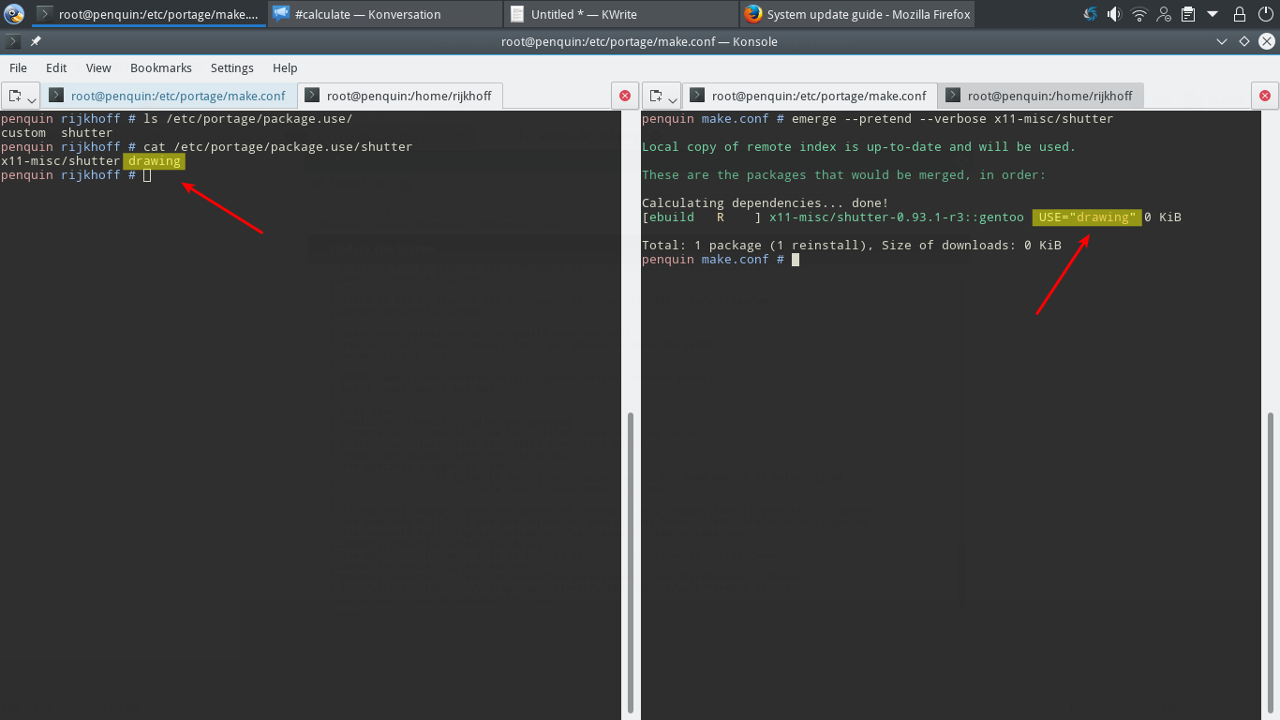Click the 'ls /etc/portage/package.use/' command text
This screenshot has height=720, width=1280.
click(247, 119)
